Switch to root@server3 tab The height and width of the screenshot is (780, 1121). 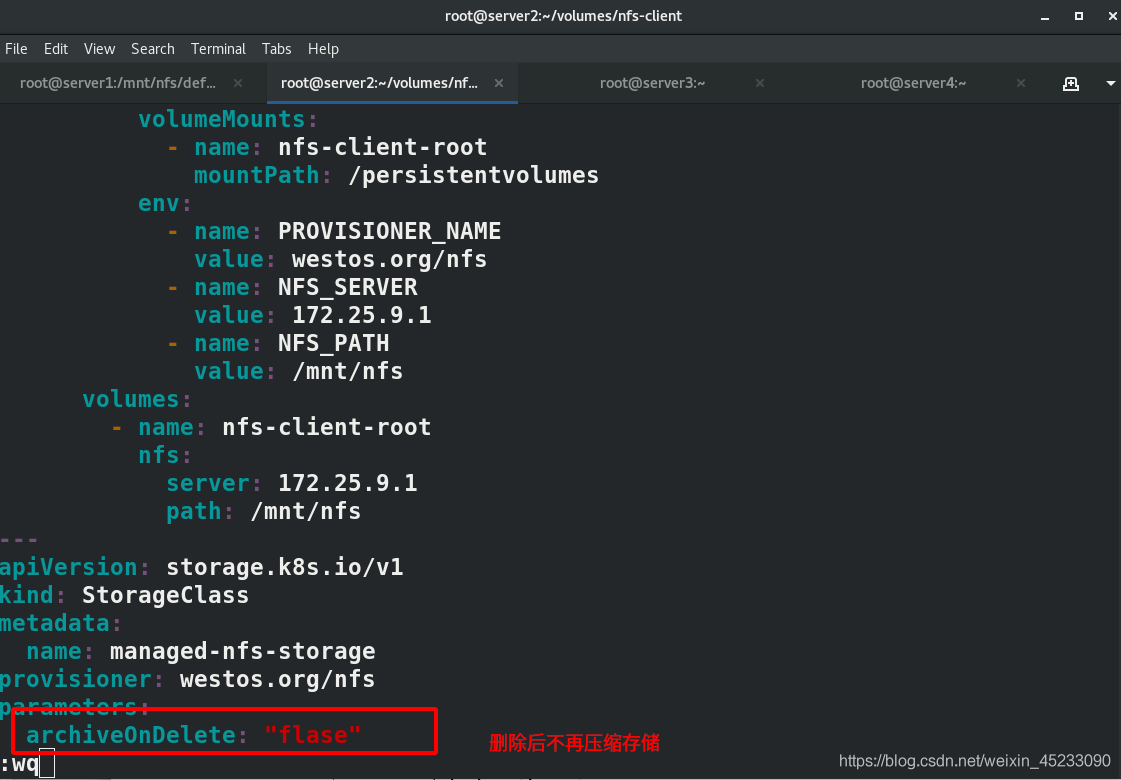click(652, 83)
